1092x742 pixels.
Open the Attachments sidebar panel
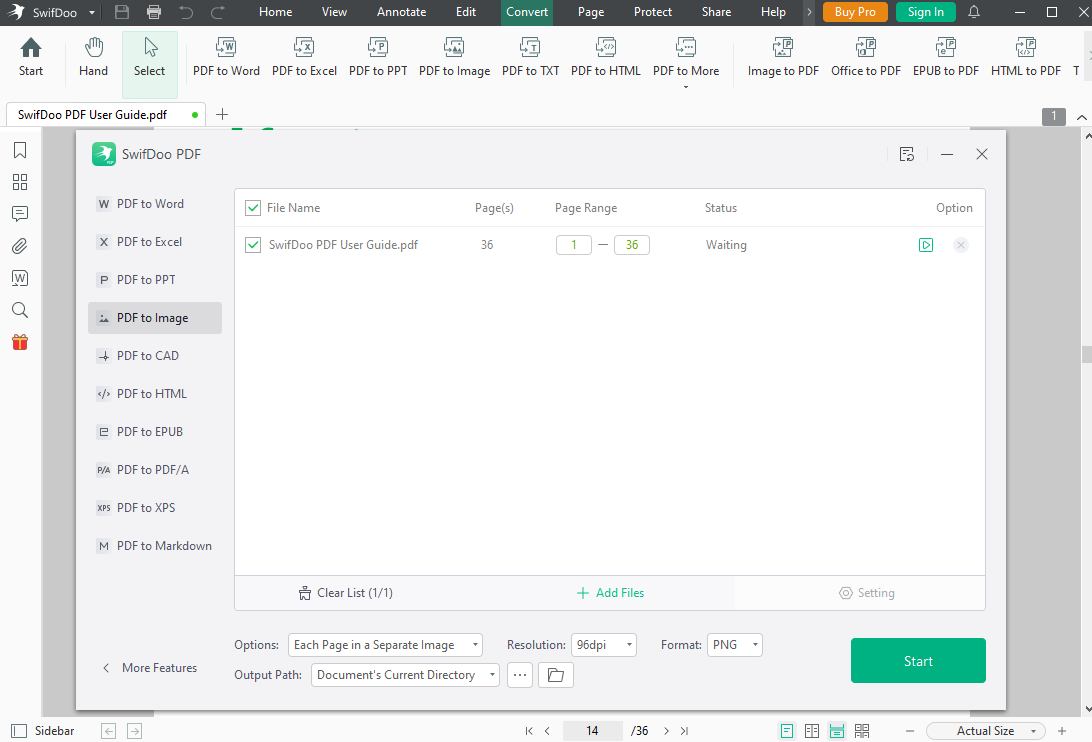coord(20,246)
